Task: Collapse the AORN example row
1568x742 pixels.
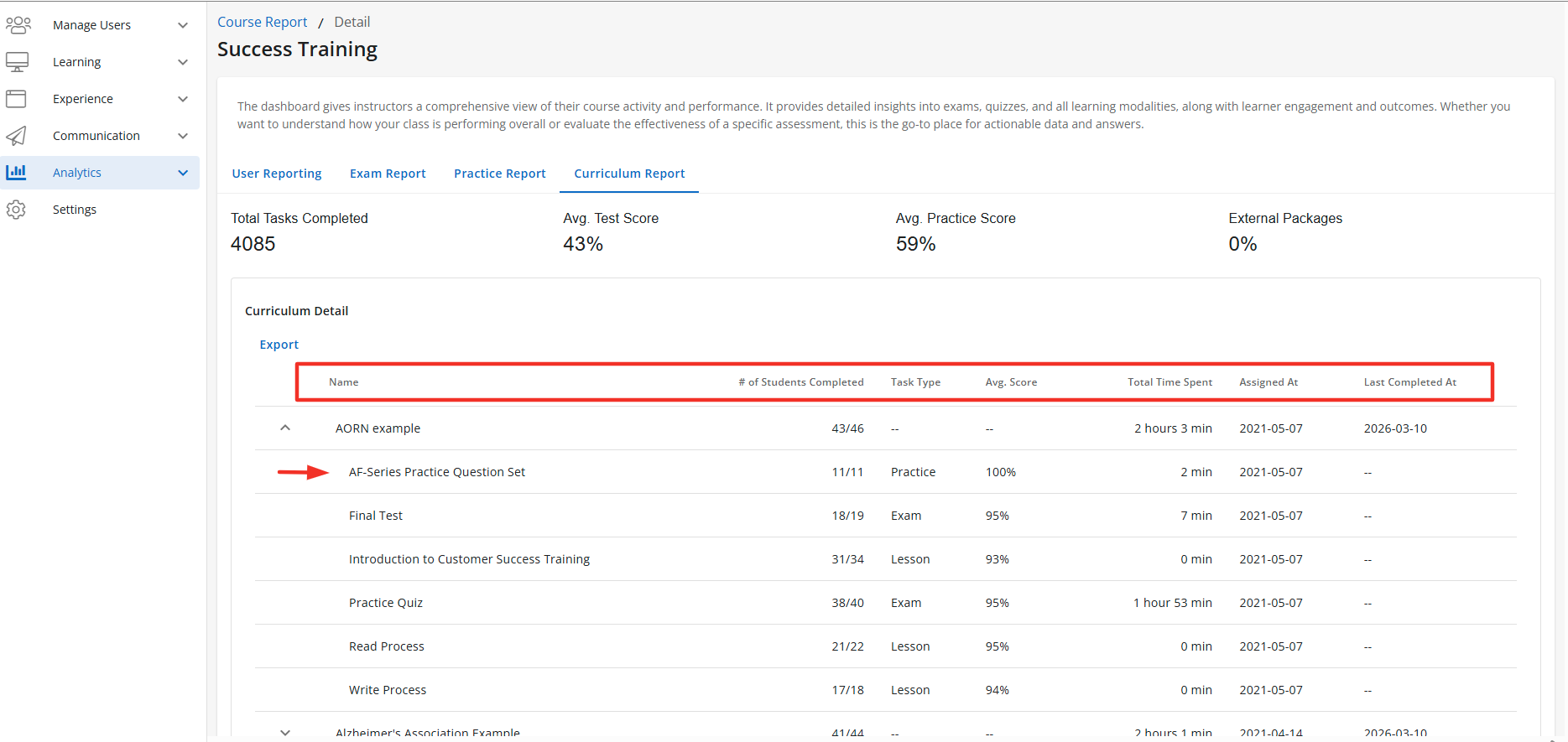Action: pyautogui.click(x=285, y=428)
